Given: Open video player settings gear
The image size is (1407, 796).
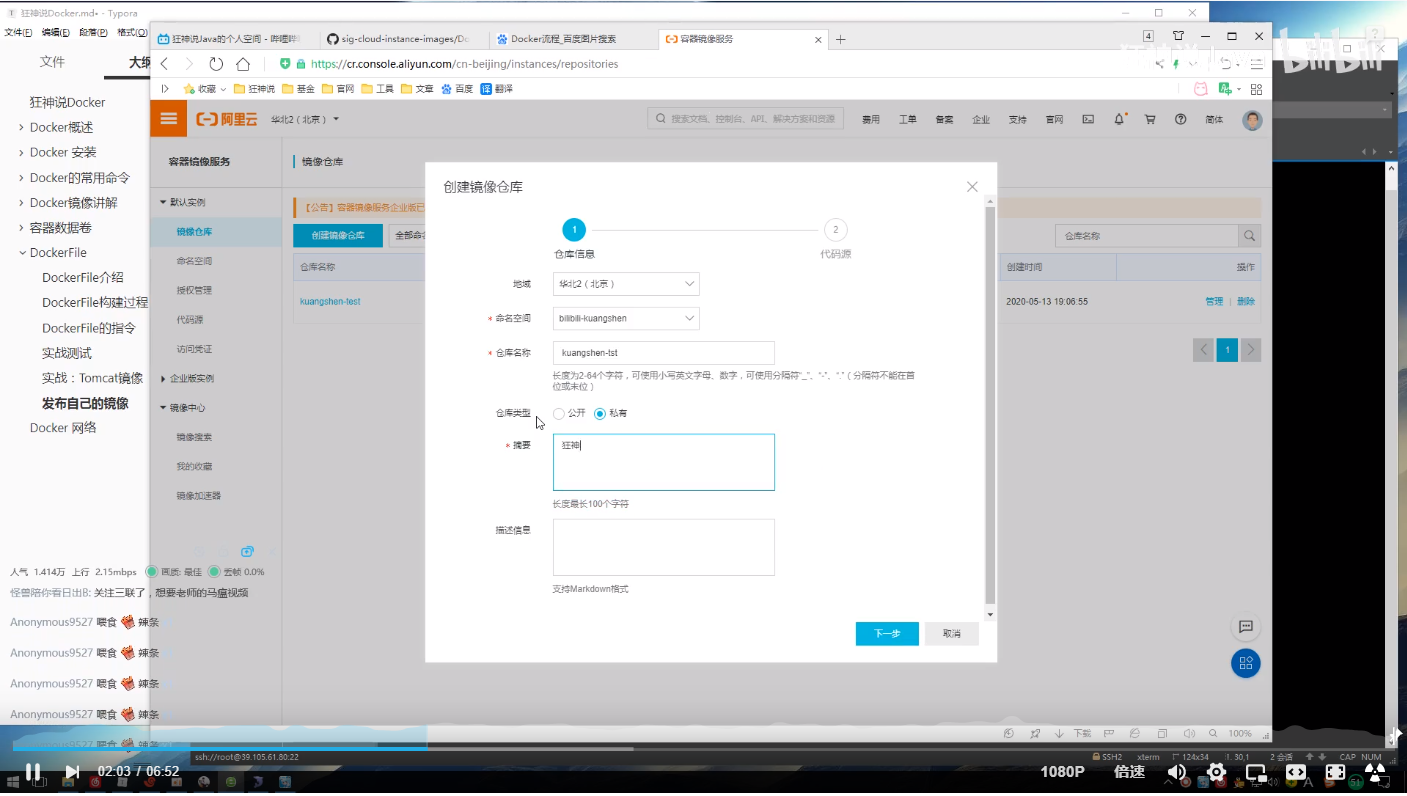Looking at the screenshot, I should tap(1217, 772).
